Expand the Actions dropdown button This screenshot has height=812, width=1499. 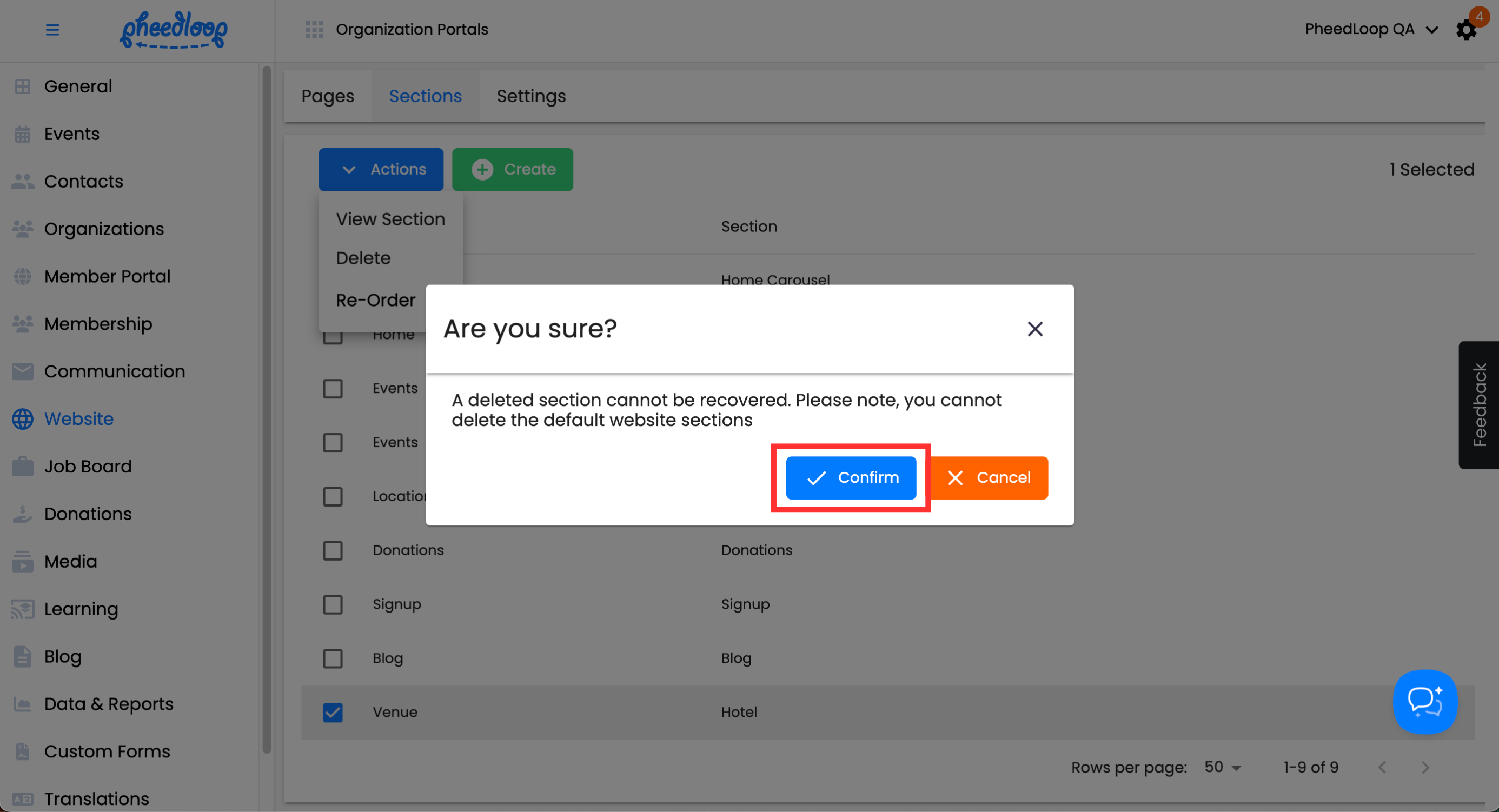[x=381, y=169]
